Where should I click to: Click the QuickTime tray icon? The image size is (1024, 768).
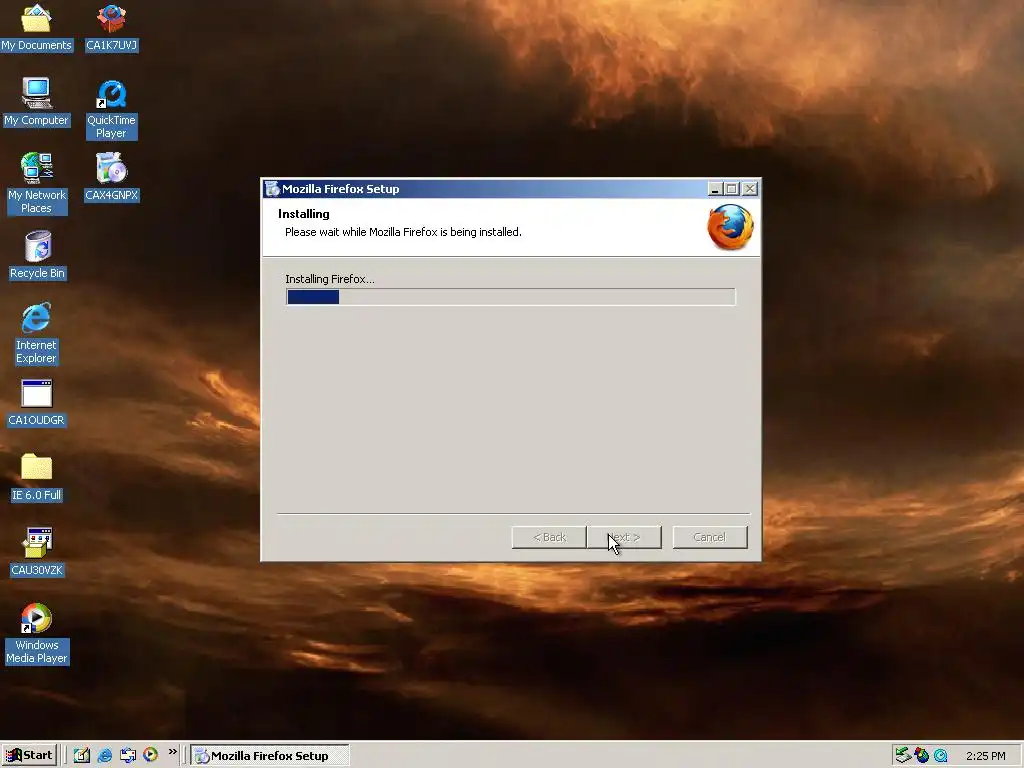[x=940, y=756]
